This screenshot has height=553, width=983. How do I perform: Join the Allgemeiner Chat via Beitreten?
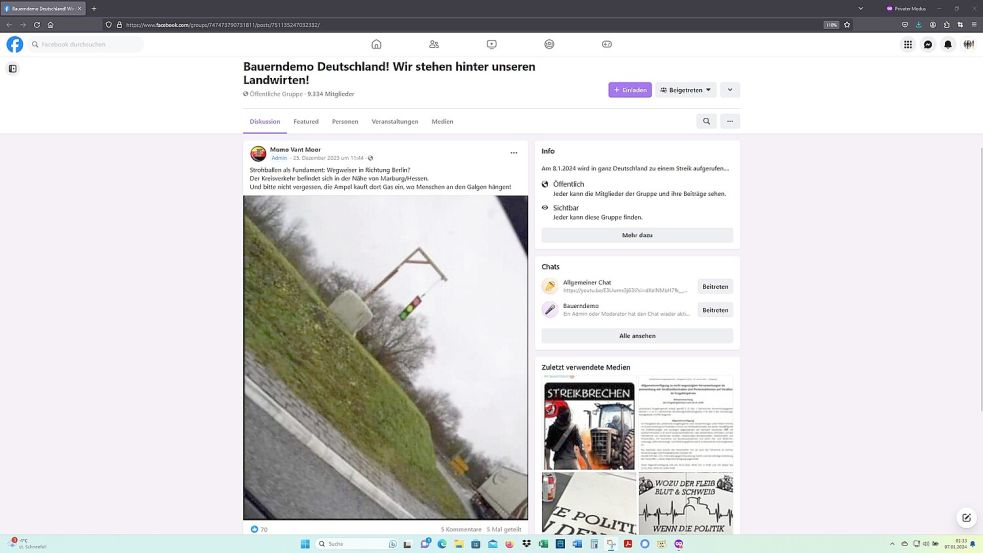point(715,287)
